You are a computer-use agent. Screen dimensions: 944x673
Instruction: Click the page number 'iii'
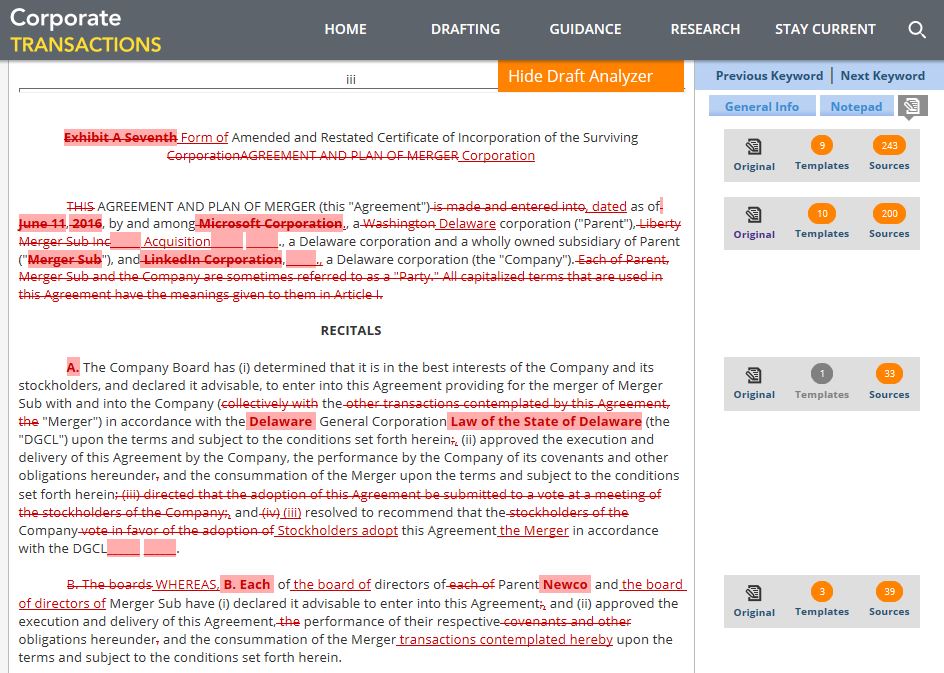[351, 79]
